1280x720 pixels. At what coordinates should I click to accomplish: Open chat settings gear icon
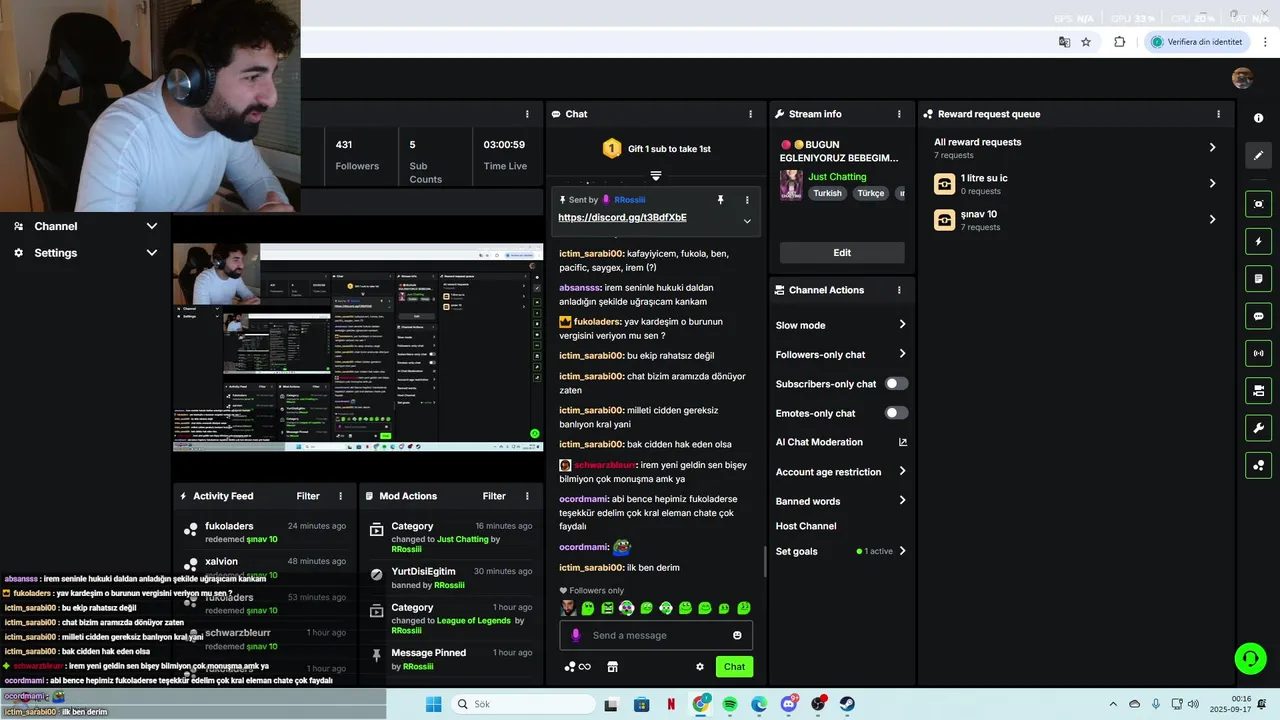click(700, 667)
